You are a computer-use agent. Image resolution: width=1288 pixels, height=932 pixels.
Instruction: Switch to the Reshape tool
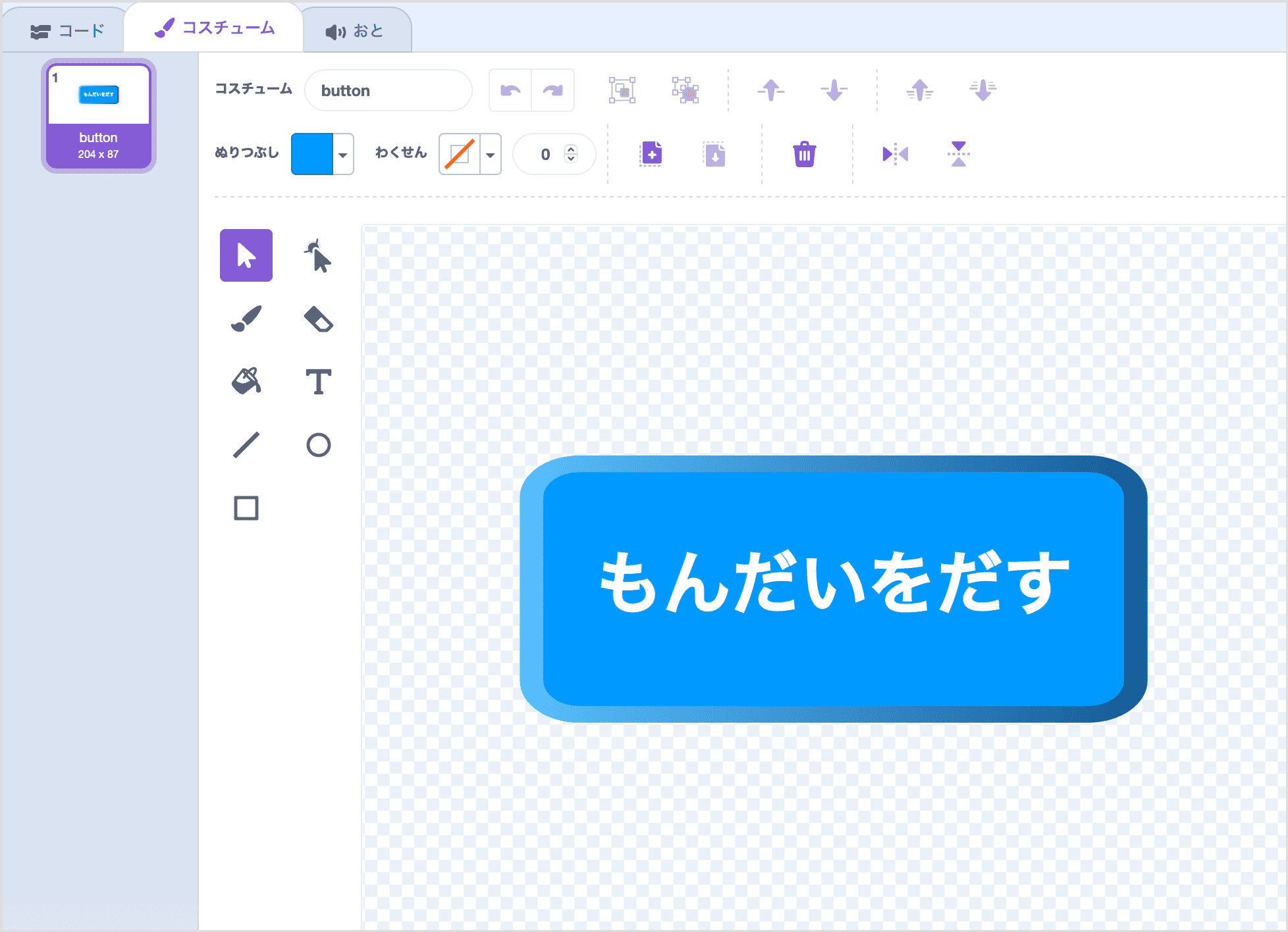[x=319, y=257]
